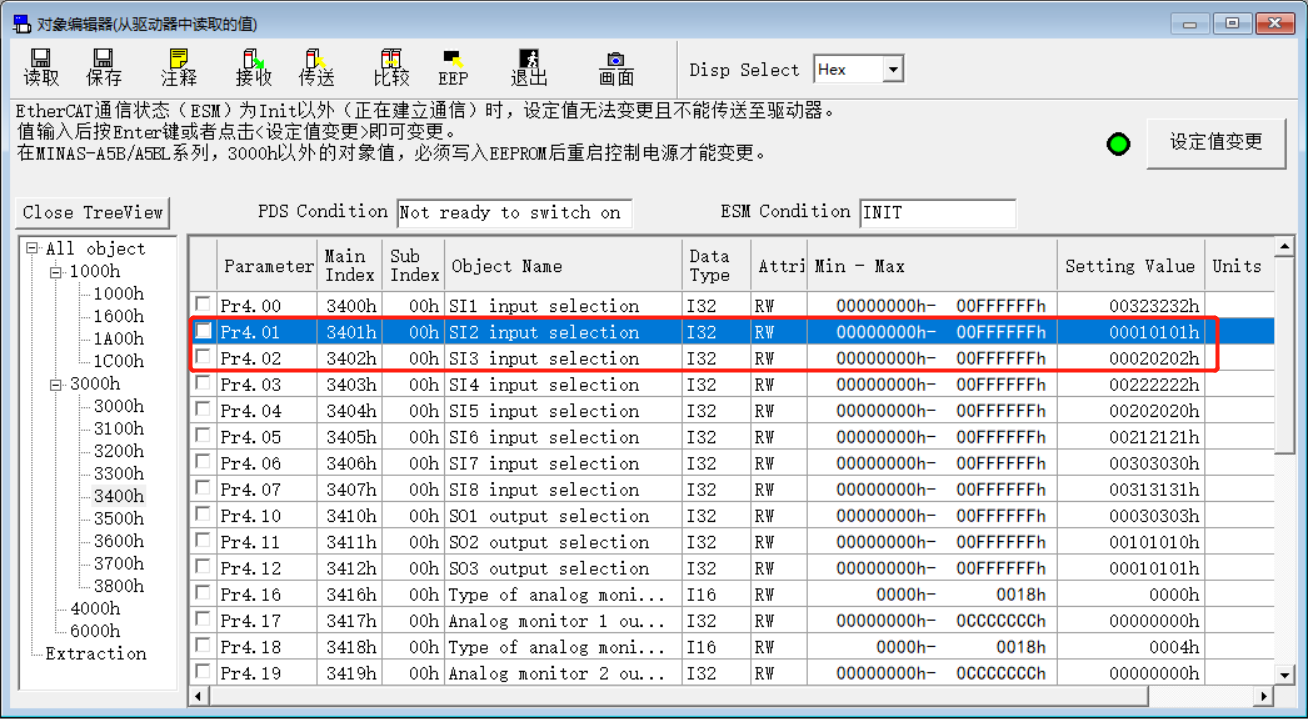
Task: Click the window title bar application icon
Action: click(x=21, y=22)
